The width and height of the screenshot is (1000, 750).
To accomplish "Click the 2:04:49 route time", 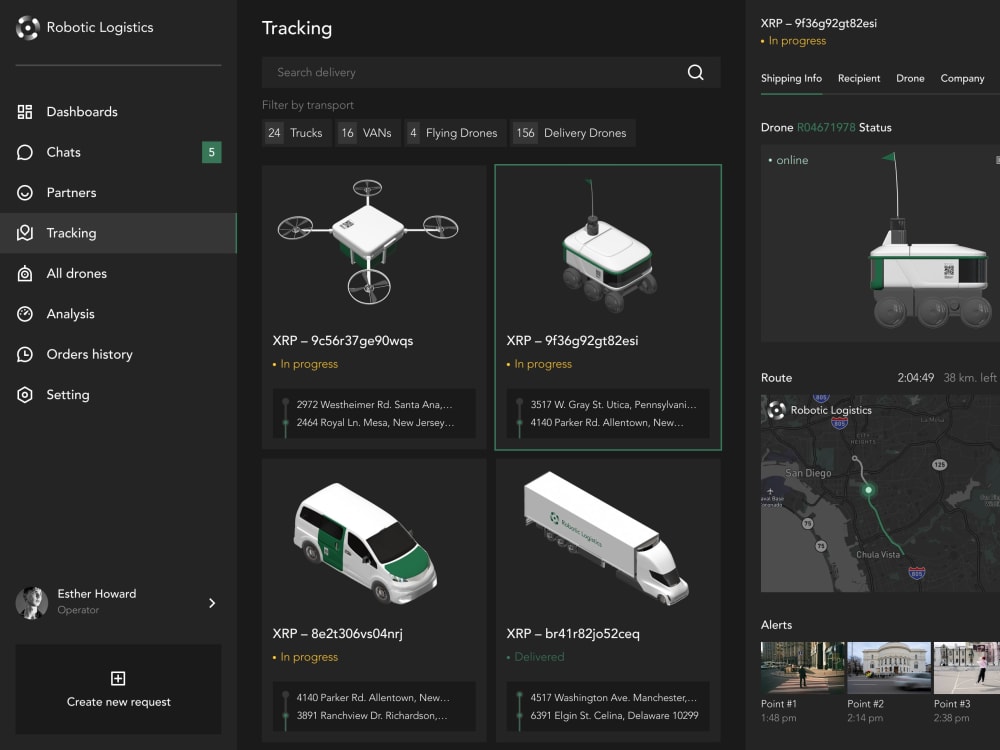I will click(915, 378).
